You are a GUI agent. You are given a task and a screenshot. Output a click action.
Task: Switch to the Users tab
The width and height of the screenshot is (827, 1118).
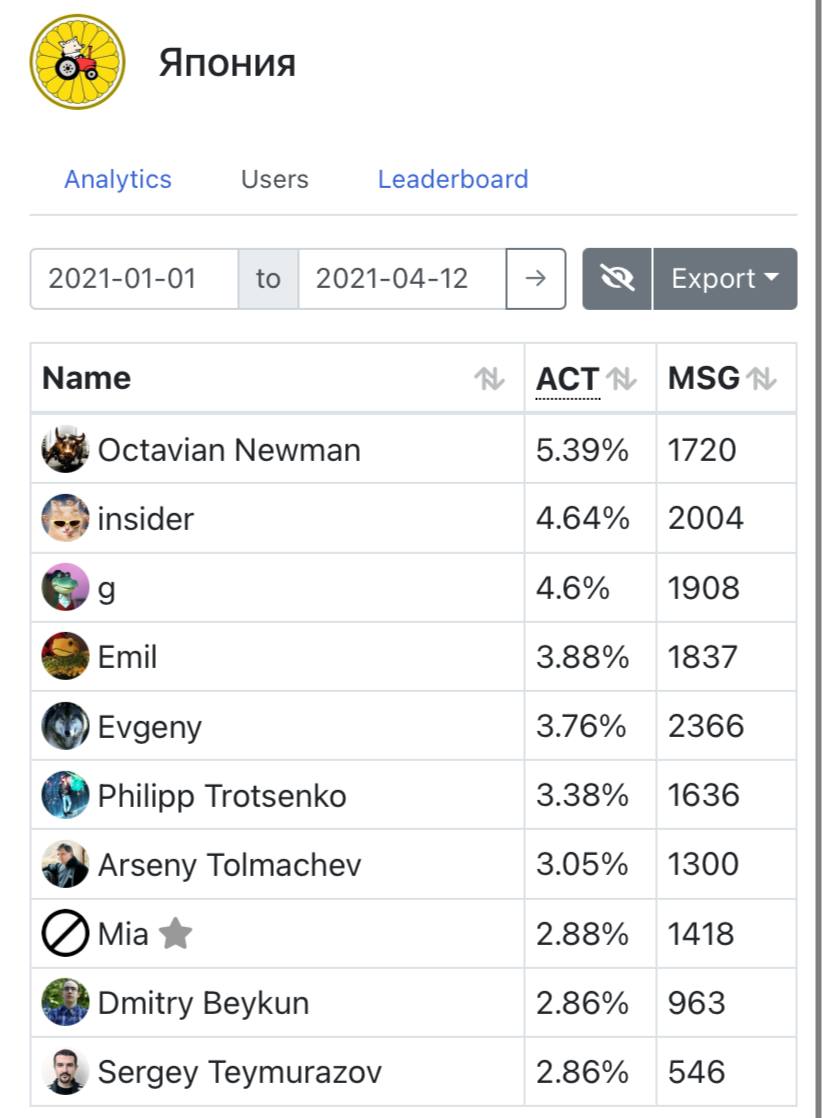(x=275, y=179)
